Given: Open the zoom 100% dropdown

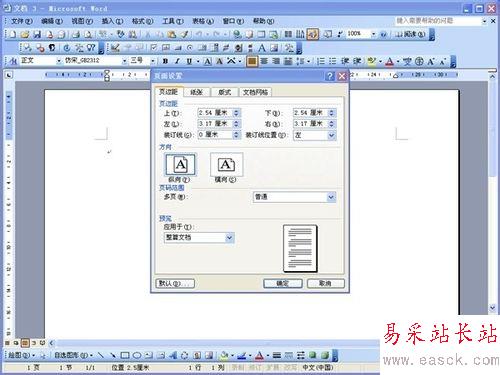Looking at the screenshot, I should [x=374, y=34].
